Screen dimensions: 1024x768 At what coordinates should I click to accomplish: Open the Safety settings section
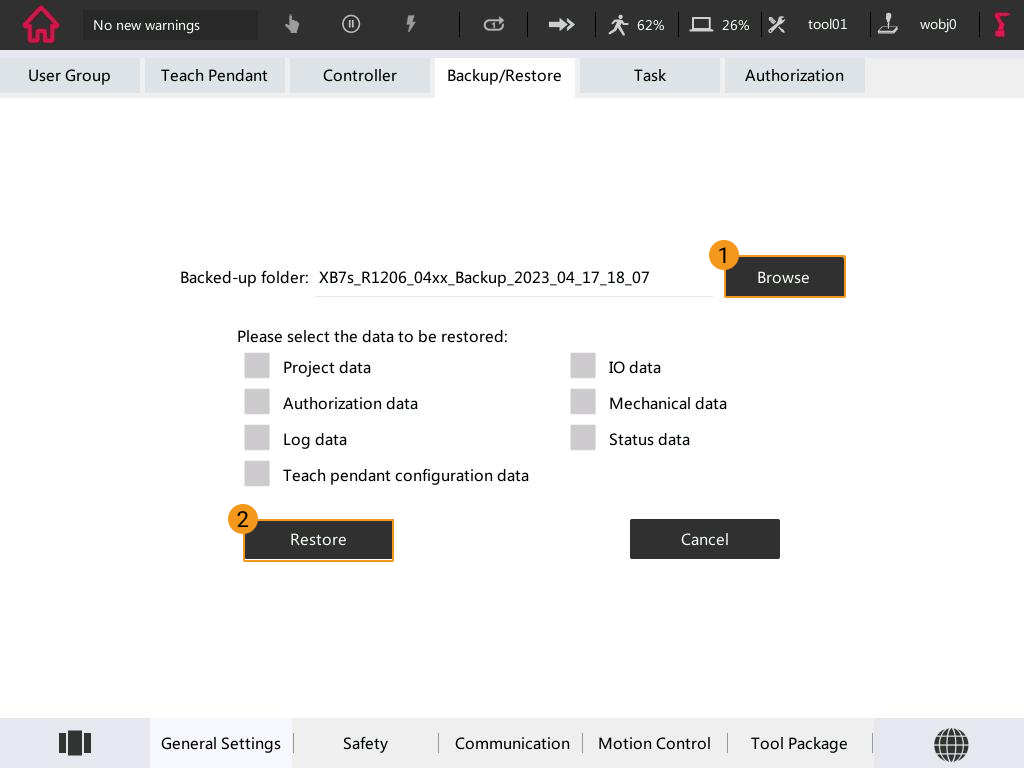point(365,743)
